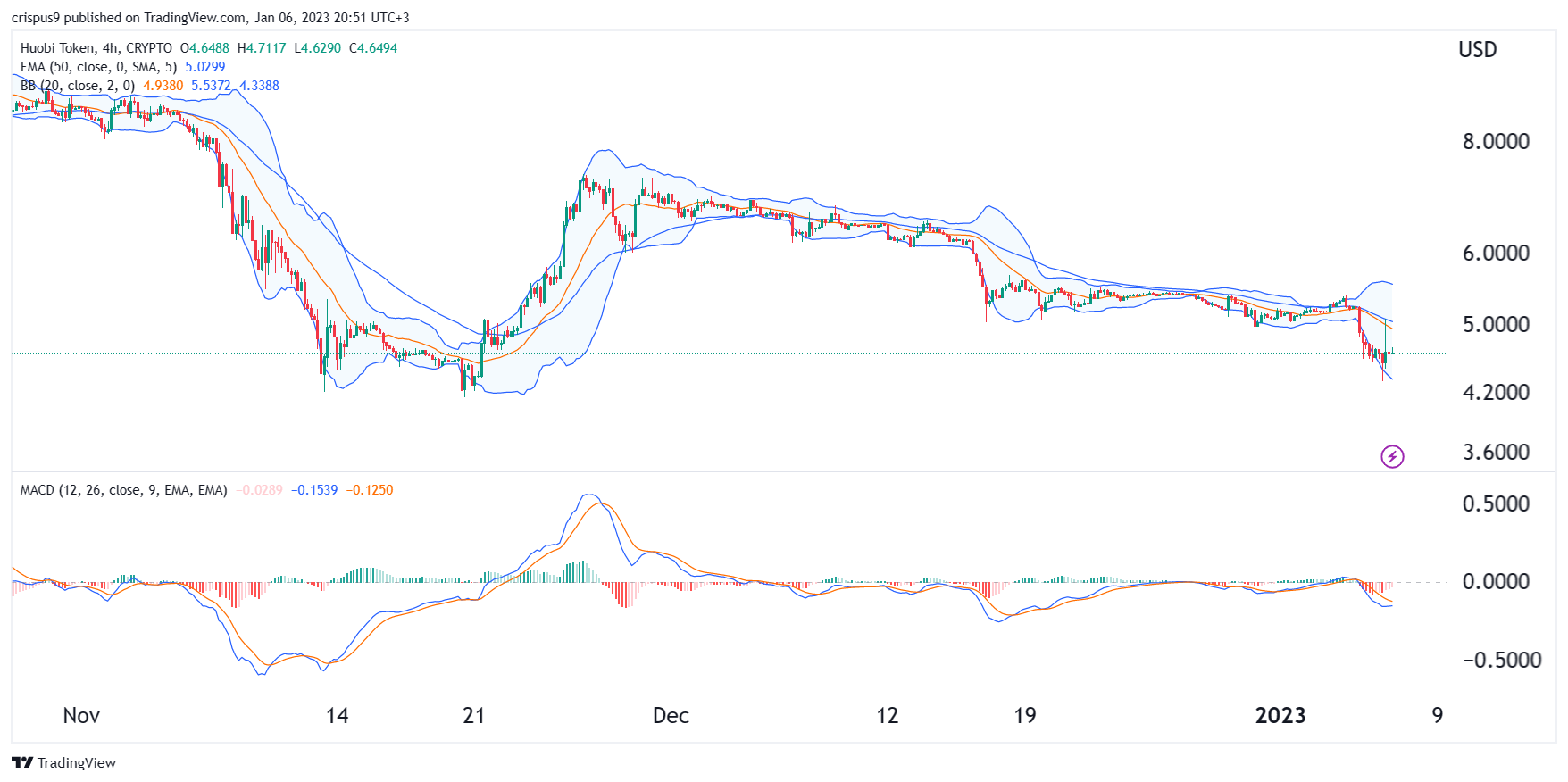Click the Bollinger basis value 4.9380
The width and height of the screenshot is (1568, 782).
pos(163,86)
